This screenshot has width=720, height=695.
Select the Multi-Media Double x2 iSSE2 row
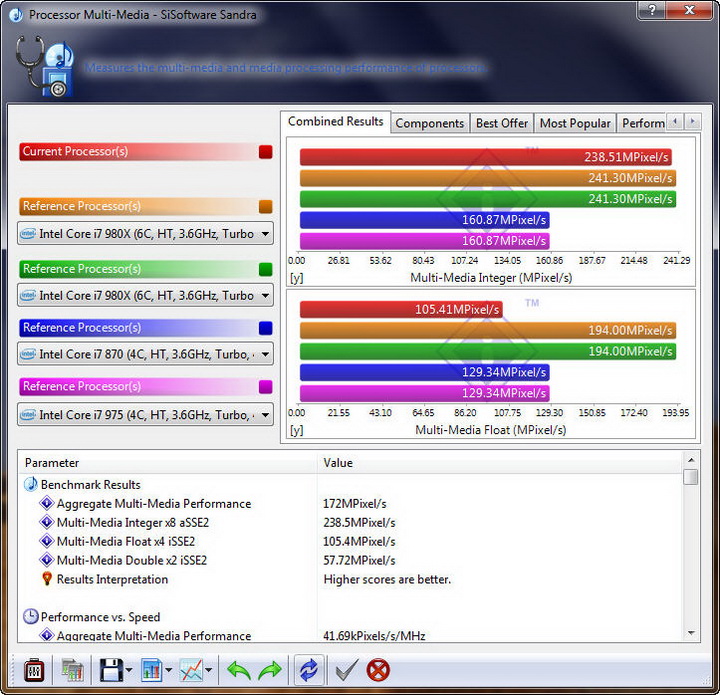351,560
